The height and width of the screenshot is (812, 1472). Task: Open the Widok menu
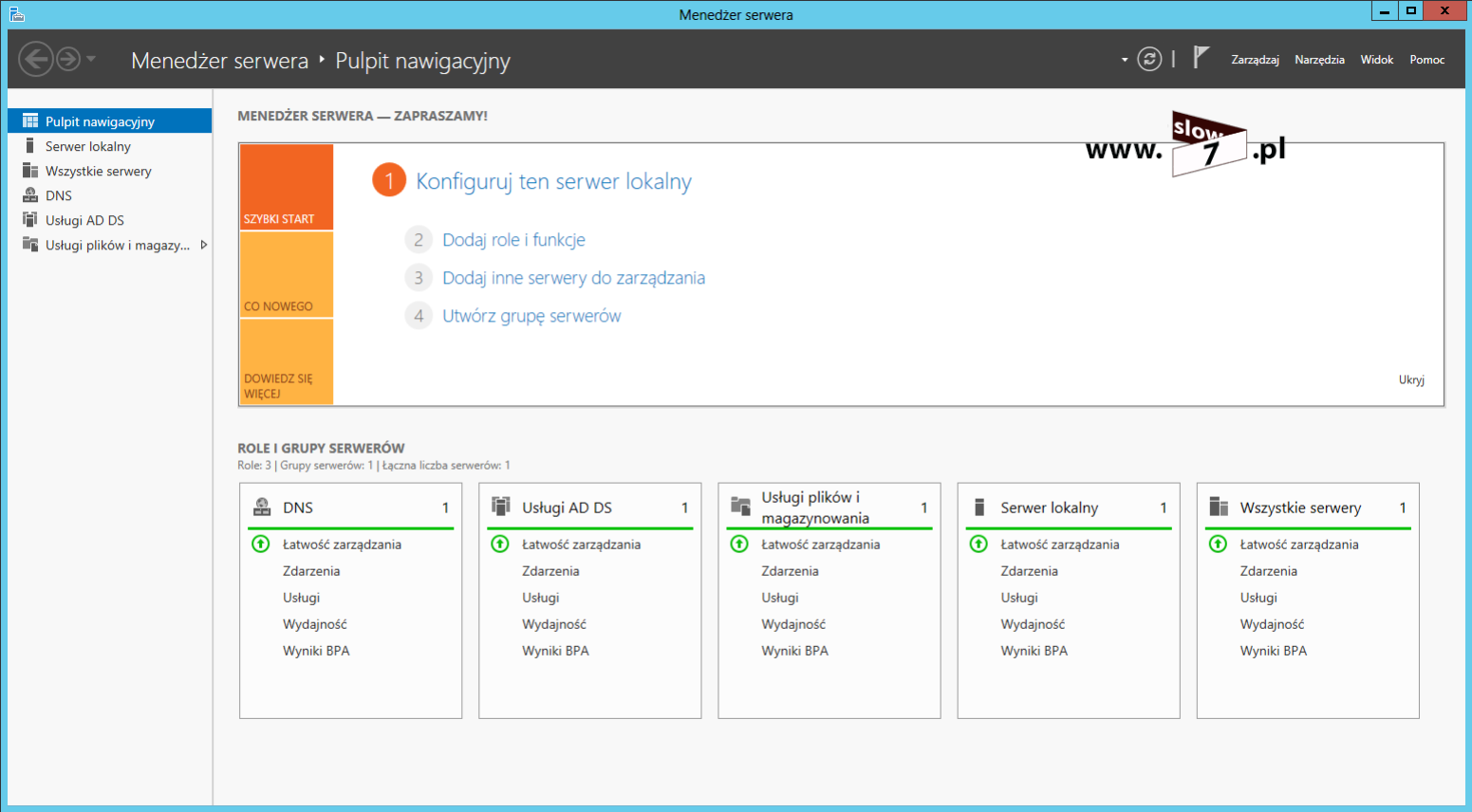click(1376, 60)
